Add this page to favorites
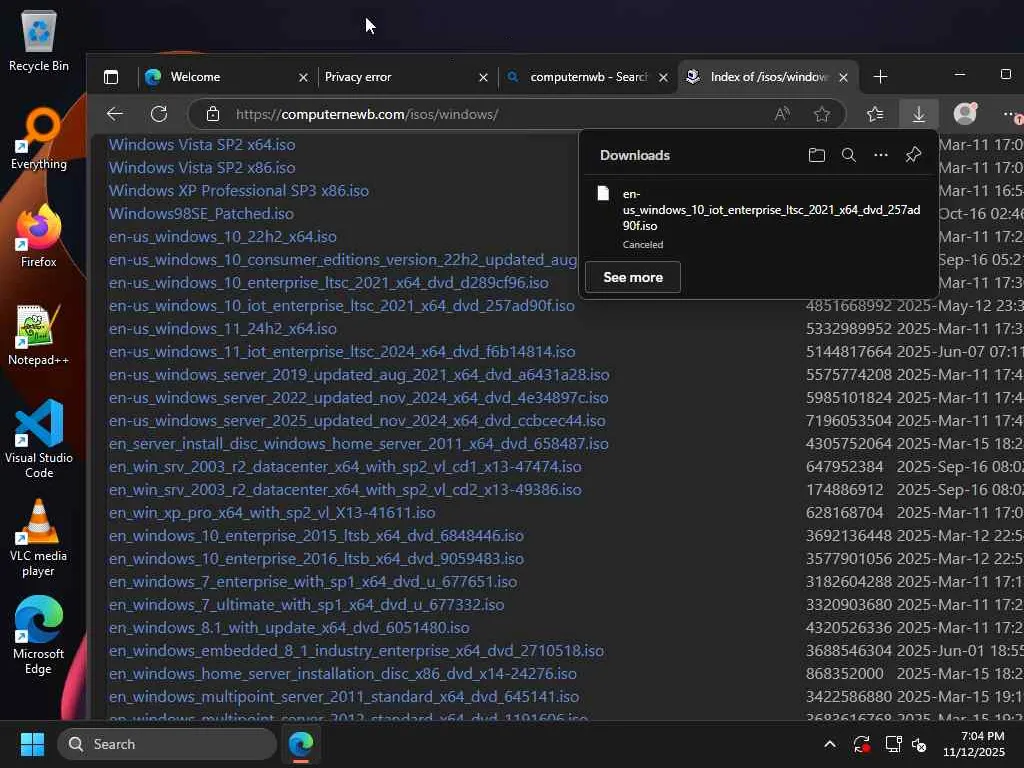The height and width of the screenshot is (768, 1024). coord(822,114)
